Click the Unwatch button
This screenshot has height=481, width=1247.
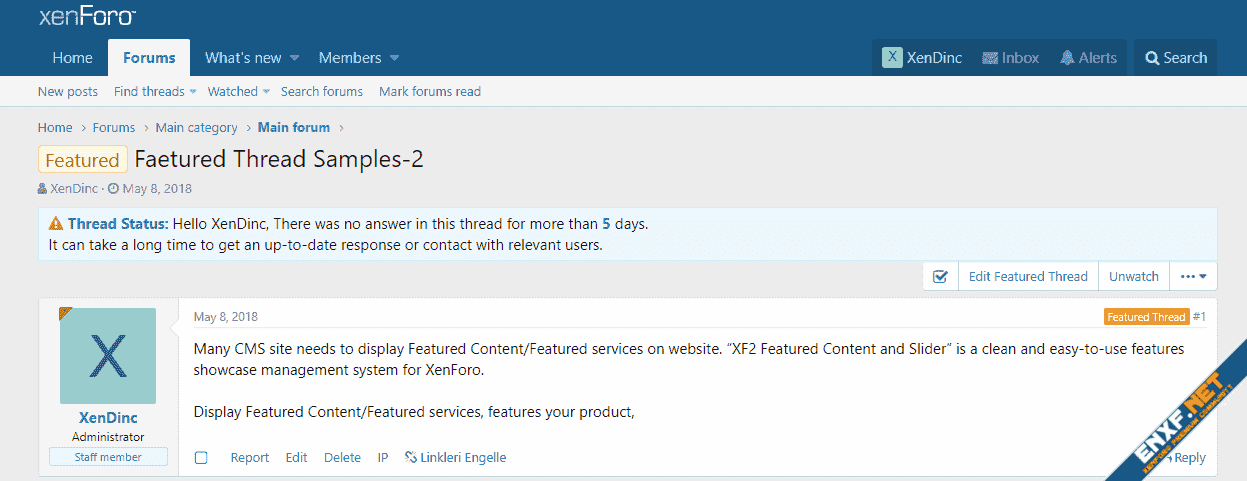(x=1133, y=277)
